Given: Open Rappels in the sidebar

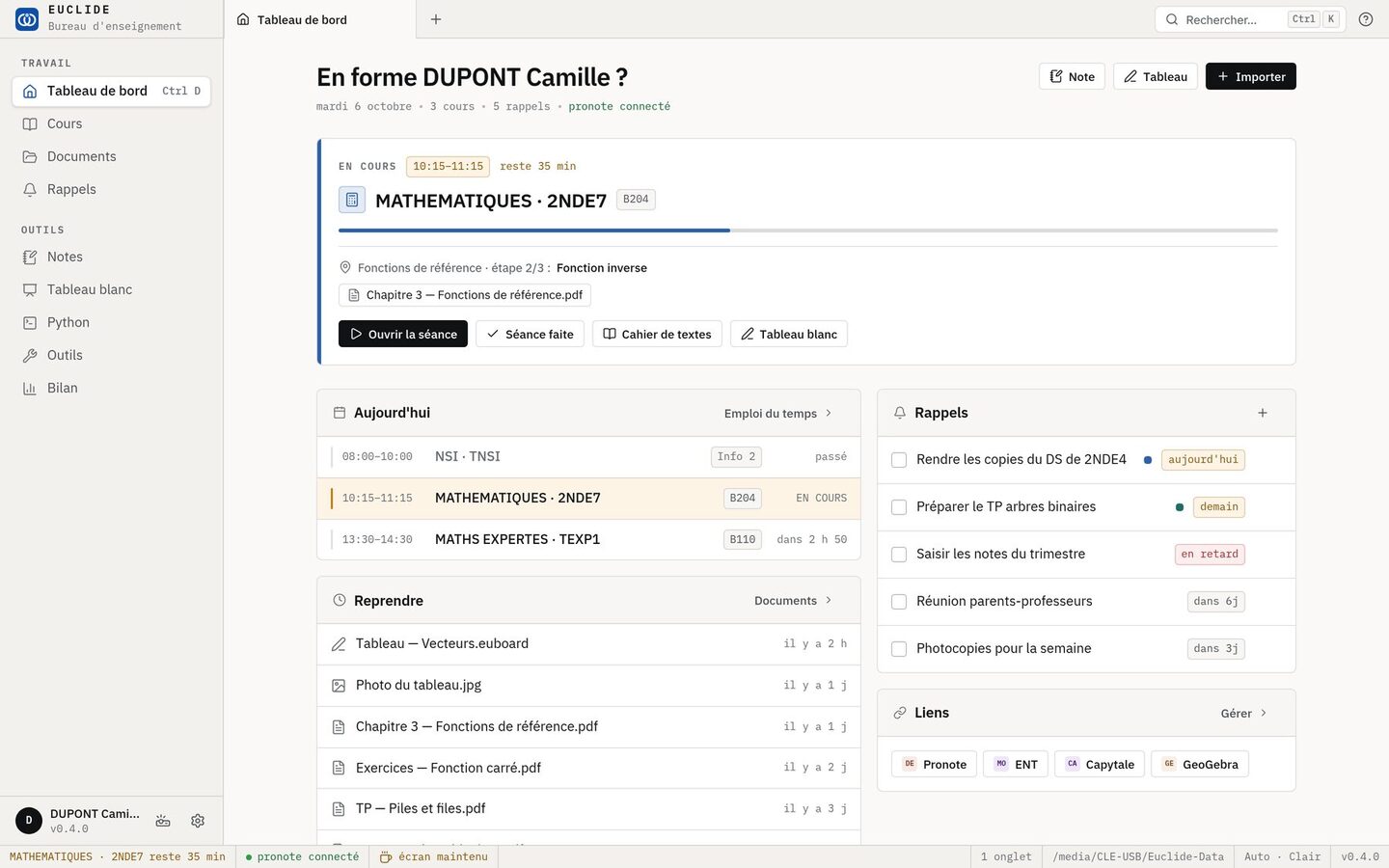Looking at the screenshot, I should (111, 189).
